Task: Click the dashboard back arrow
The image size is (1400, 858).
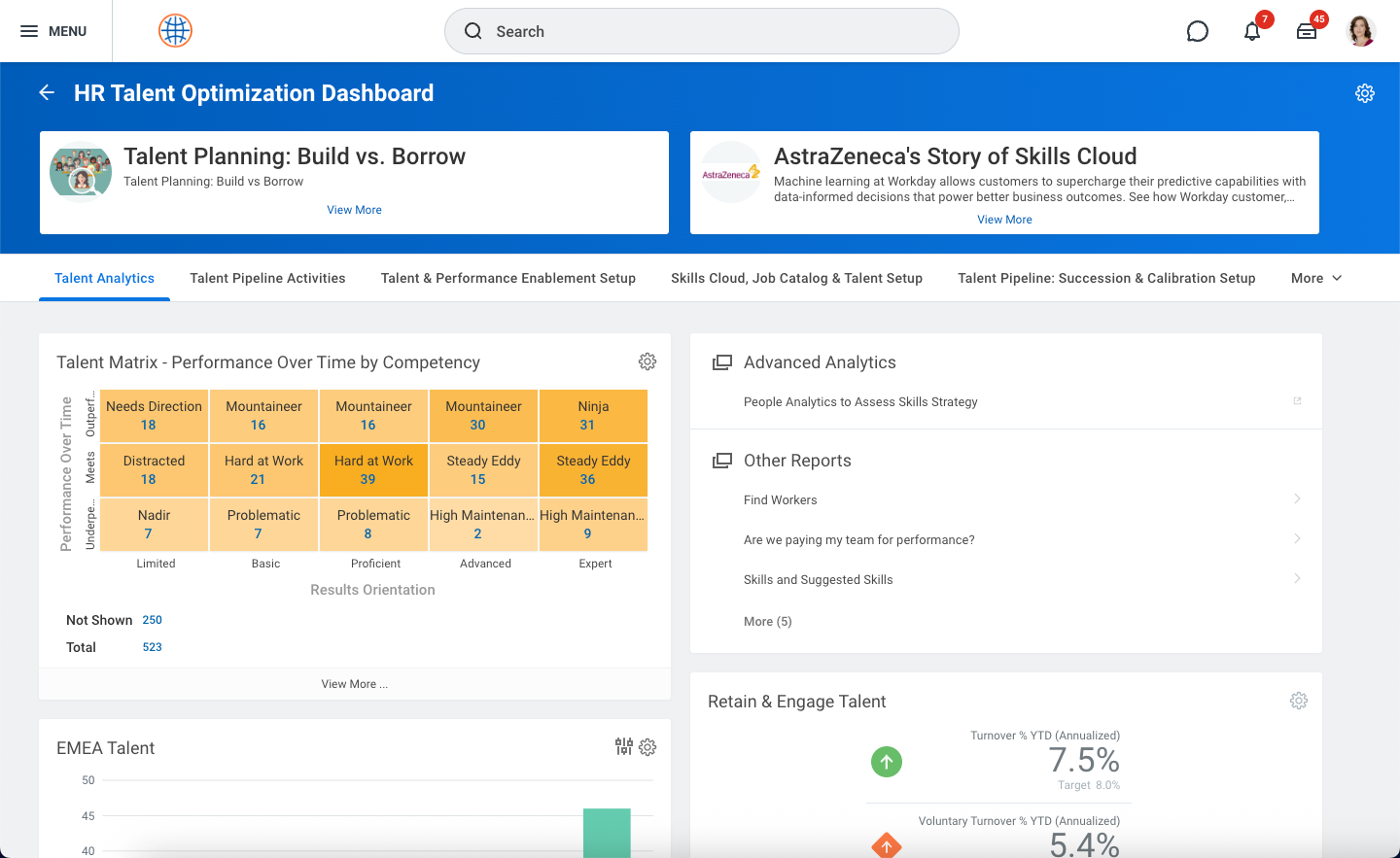Action: click(x=47, y=92)
